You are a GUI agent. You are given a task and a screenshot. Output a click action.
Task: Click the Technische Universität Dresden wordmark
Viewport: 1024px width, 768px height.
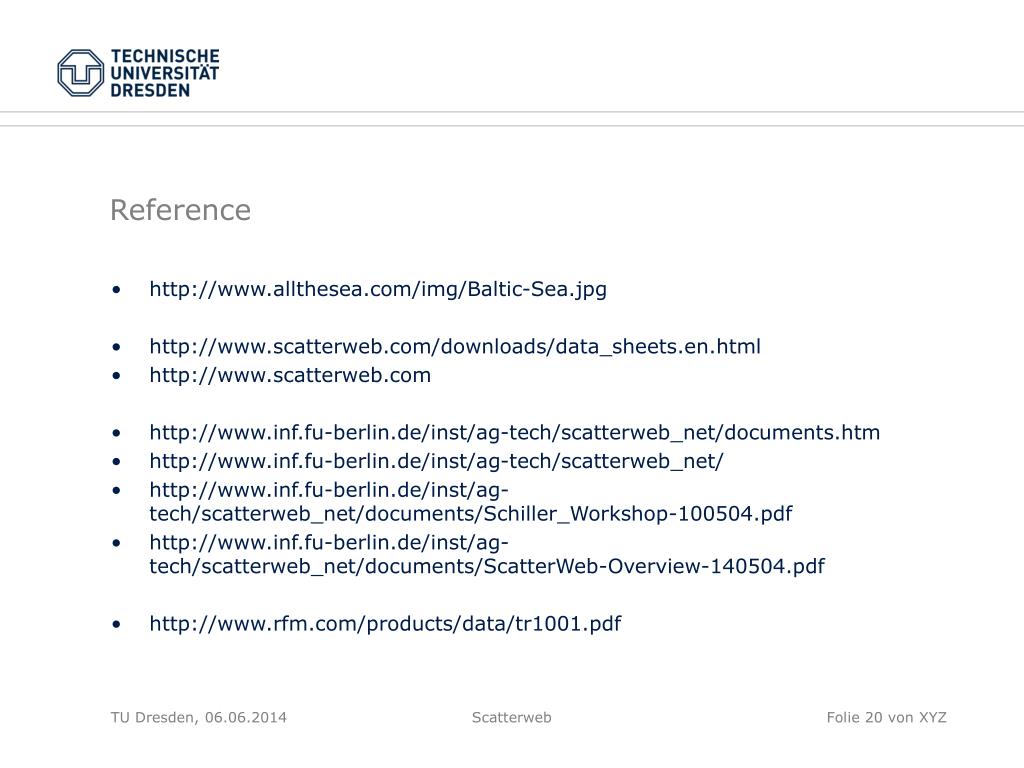click(165, 73)
